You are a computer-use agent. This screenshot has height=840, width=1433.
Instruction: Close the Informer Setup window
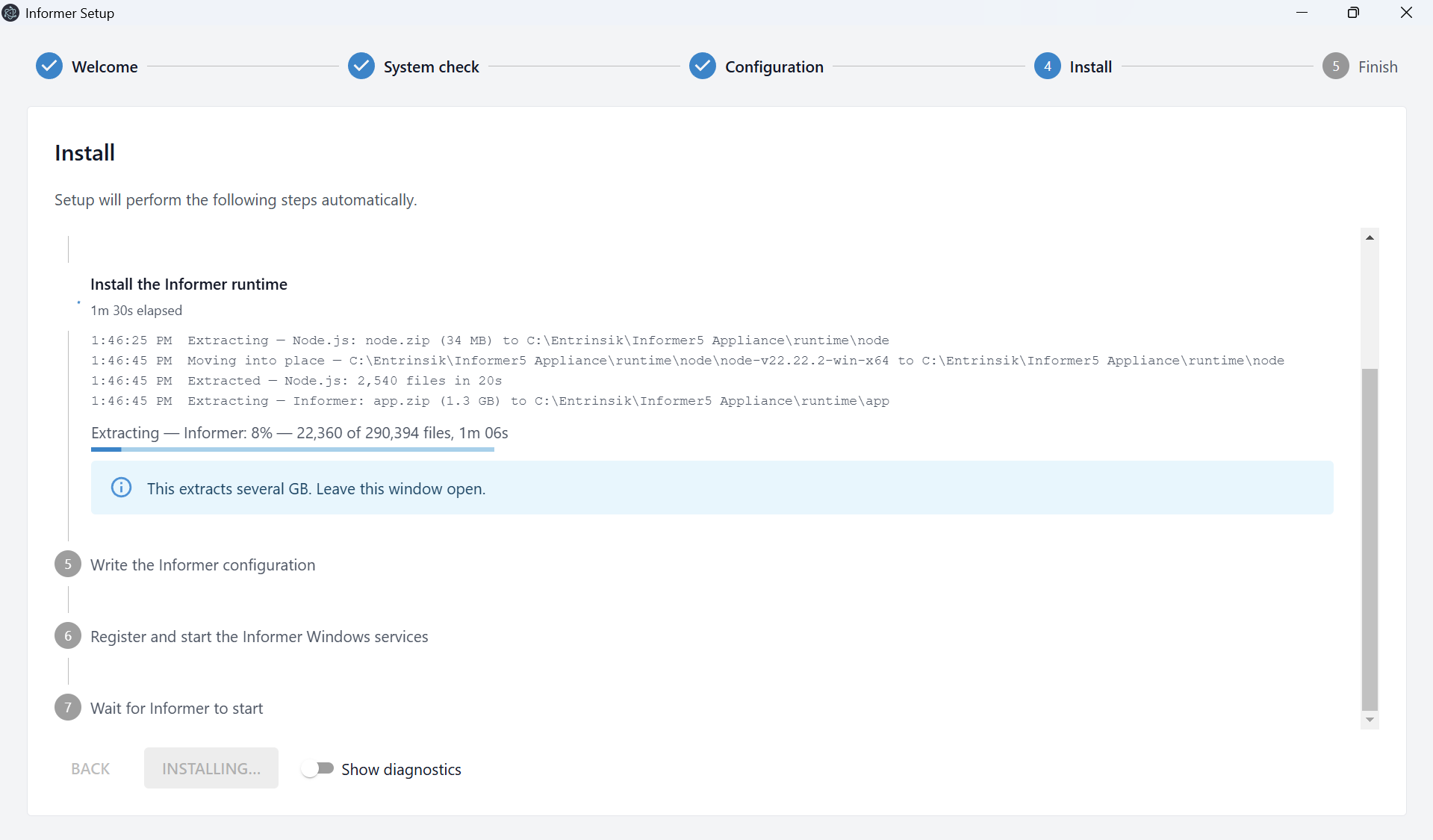pyautogui.click(x=1406, y=13)
